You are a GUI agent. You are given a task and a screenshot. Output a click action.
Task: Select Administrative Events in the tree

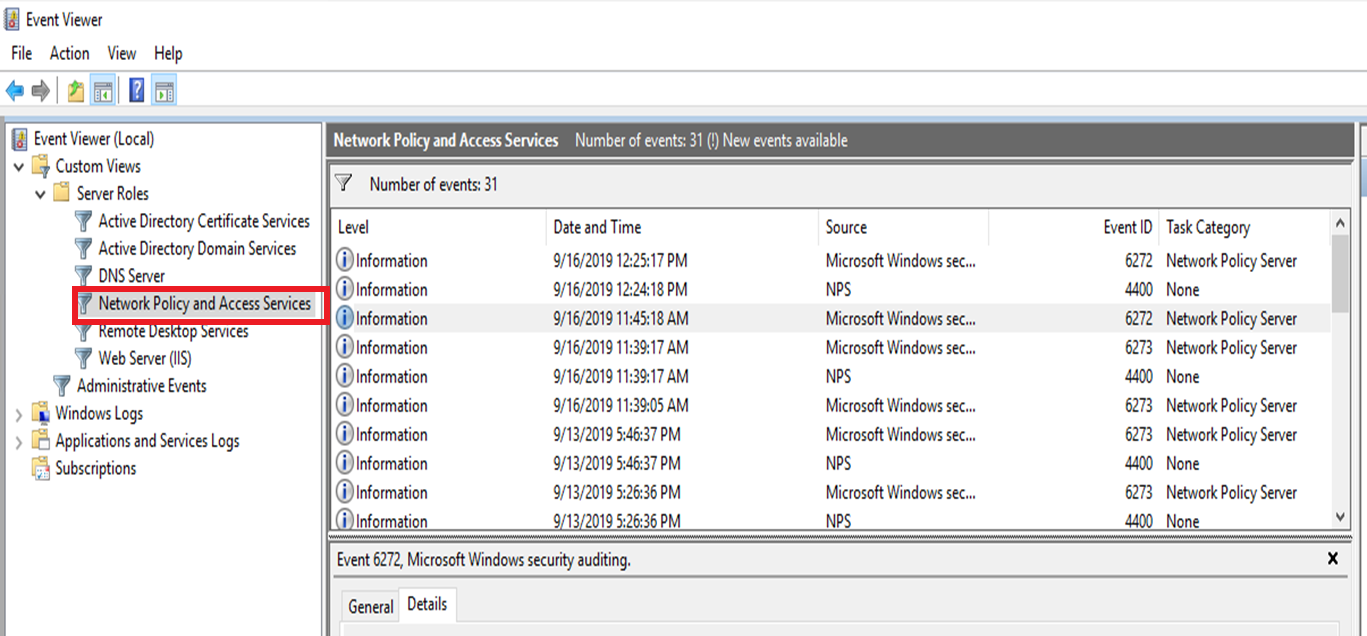(141, 386)
